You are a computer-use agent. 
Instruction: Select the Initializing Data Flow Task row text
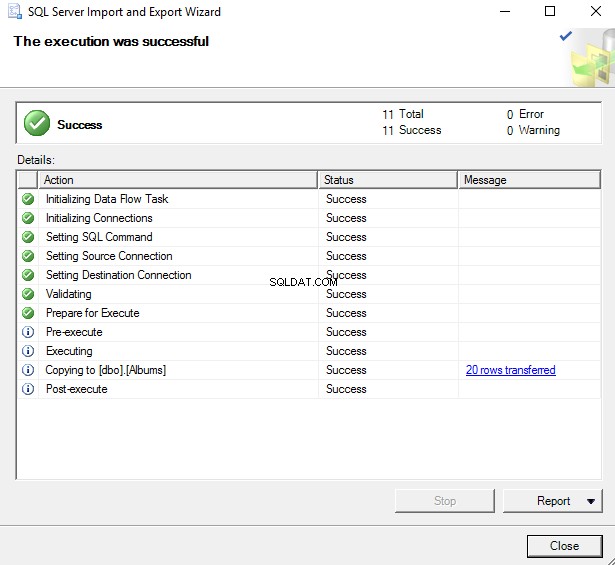(x=107, y=199)
